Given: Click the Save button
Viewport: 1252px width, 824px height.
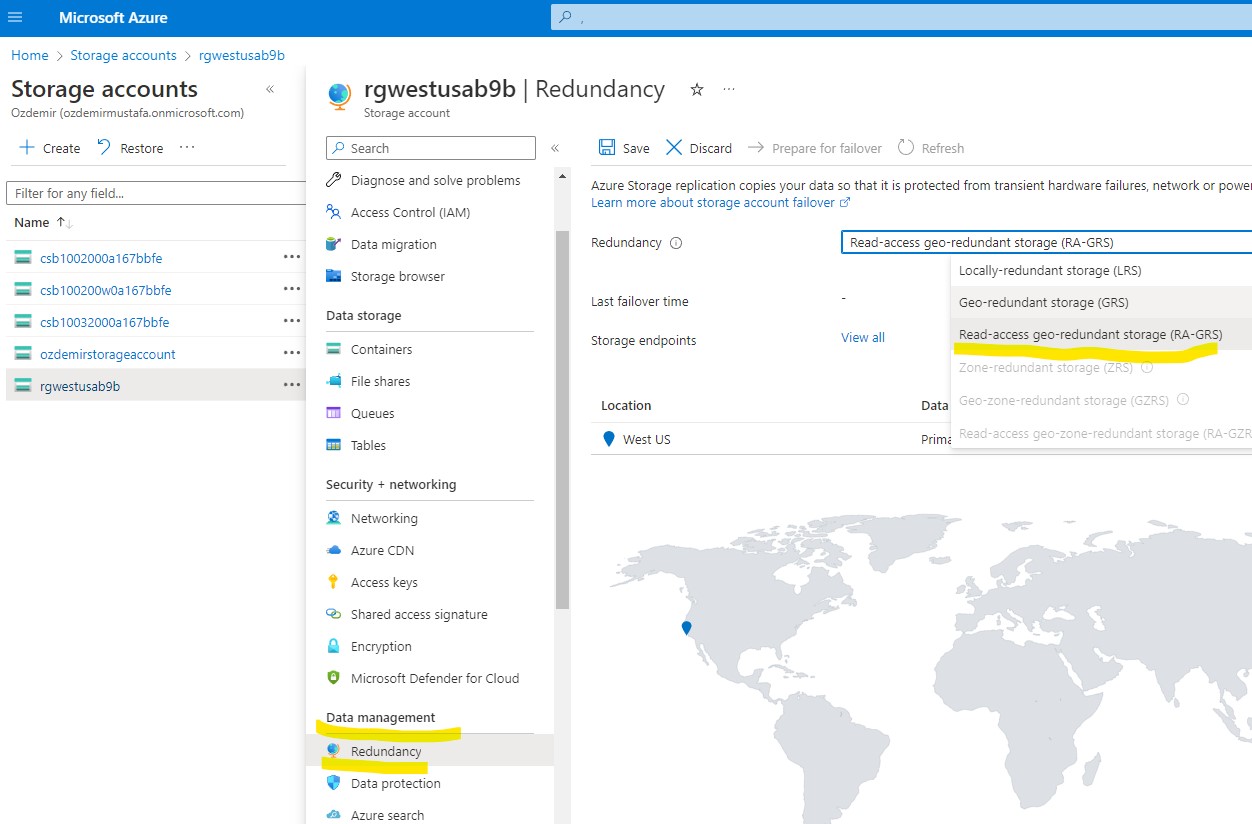Looking at the screenshot, I should coord(622,147).
